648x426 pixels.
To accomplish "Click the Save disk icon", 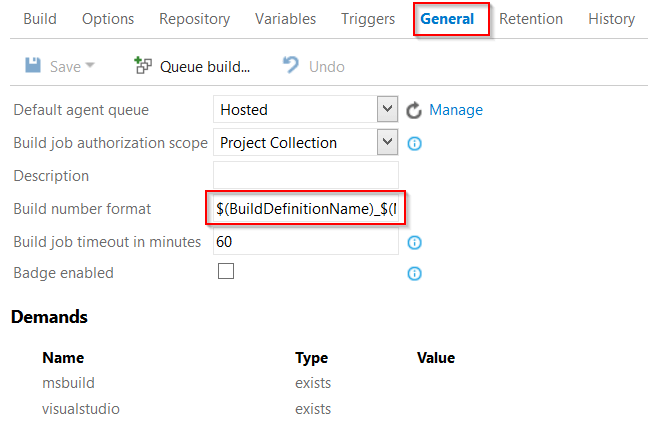I will pyautogui.click(x=33, y=66).
